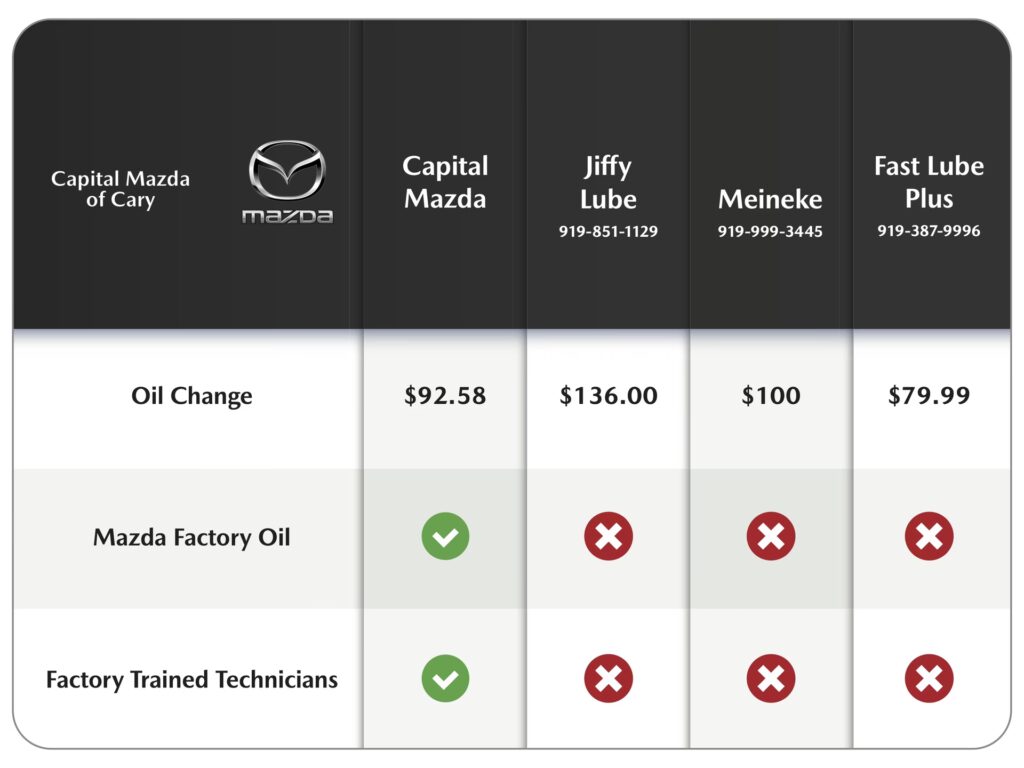Screen dimensions: 1024x768
Task: Click the Mazda logo emblem
Action: 288,171
